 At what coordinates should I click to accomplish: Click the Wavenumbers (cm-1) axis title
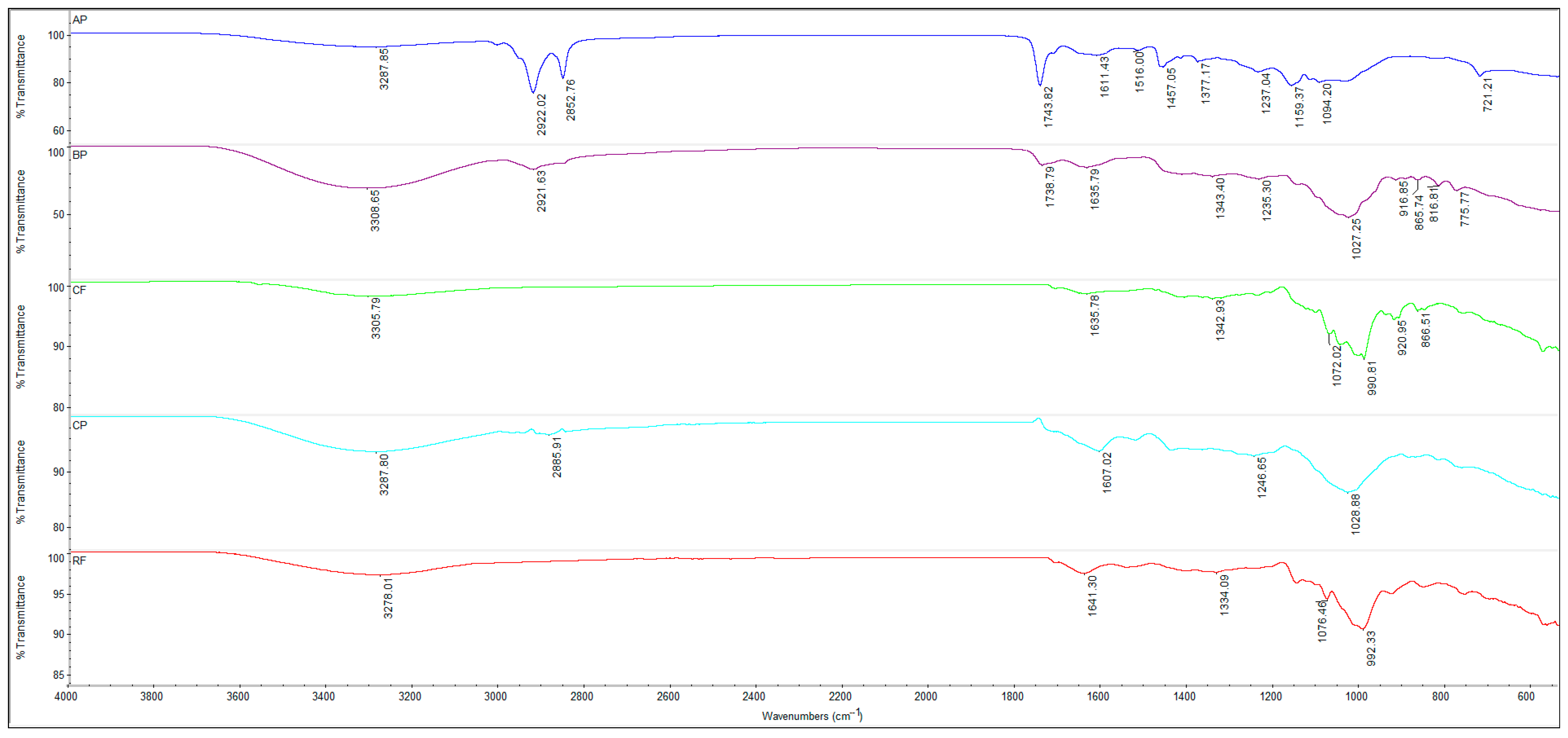(x=812, y=715)
